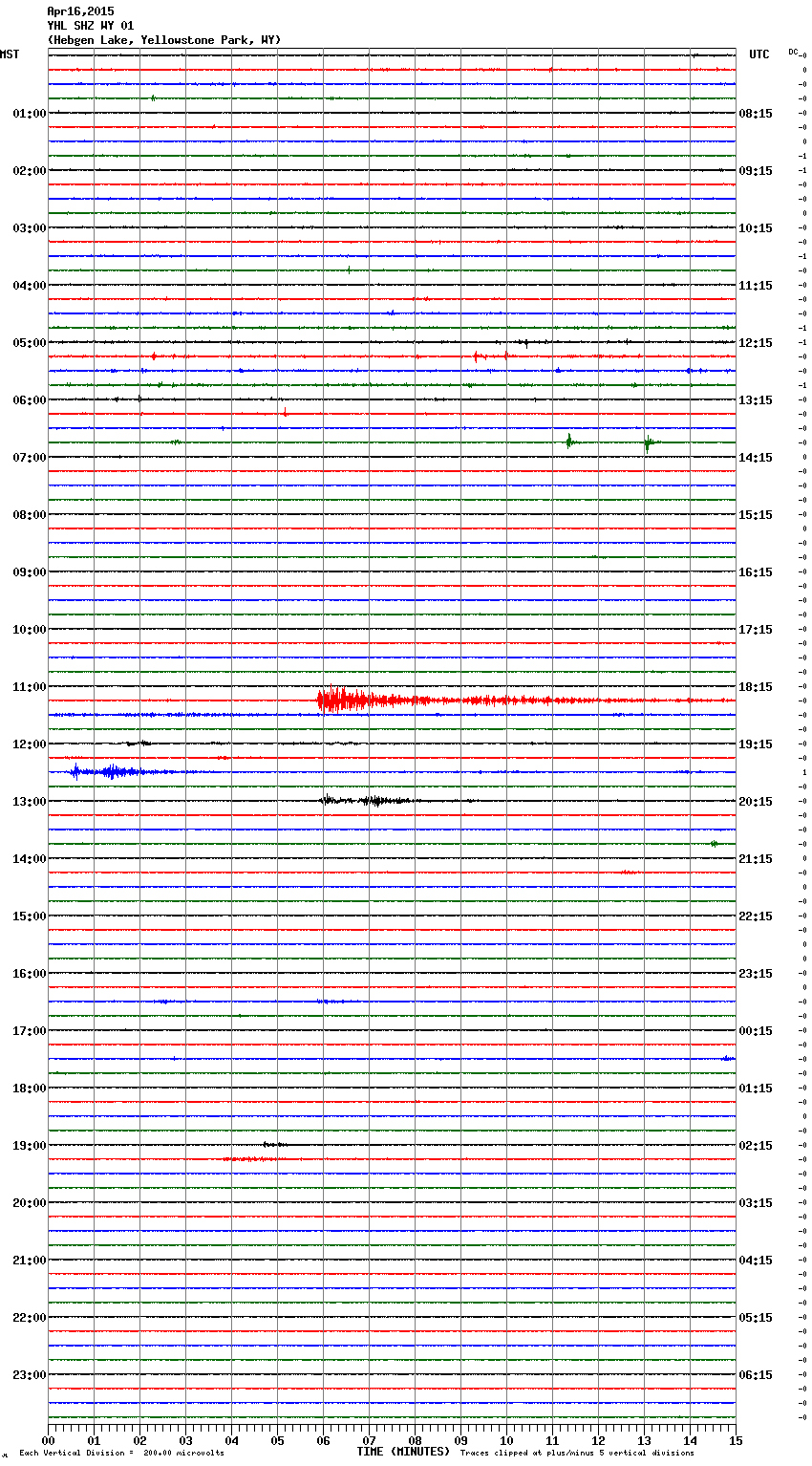812x1466 pixels.
Task: Select the 03:00 MST row label
Action: 30,228
